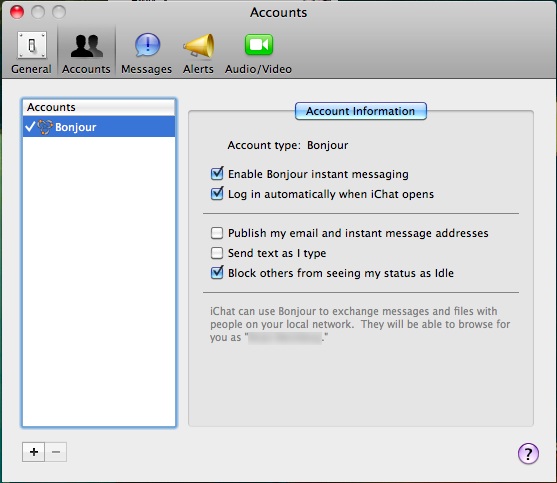Select the Account Information tab
The image size is (557, 483).
361,111
